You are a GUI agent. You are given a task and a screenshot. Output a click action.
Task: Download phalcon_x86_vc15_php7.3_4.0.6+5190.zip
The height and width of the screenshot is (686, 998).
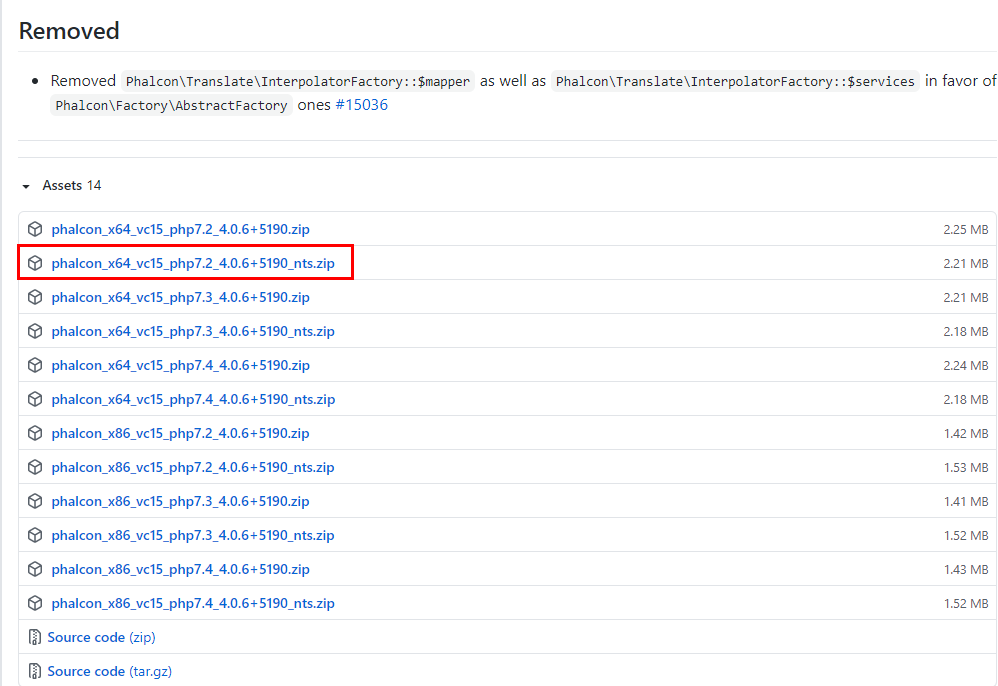pos(181,501)
